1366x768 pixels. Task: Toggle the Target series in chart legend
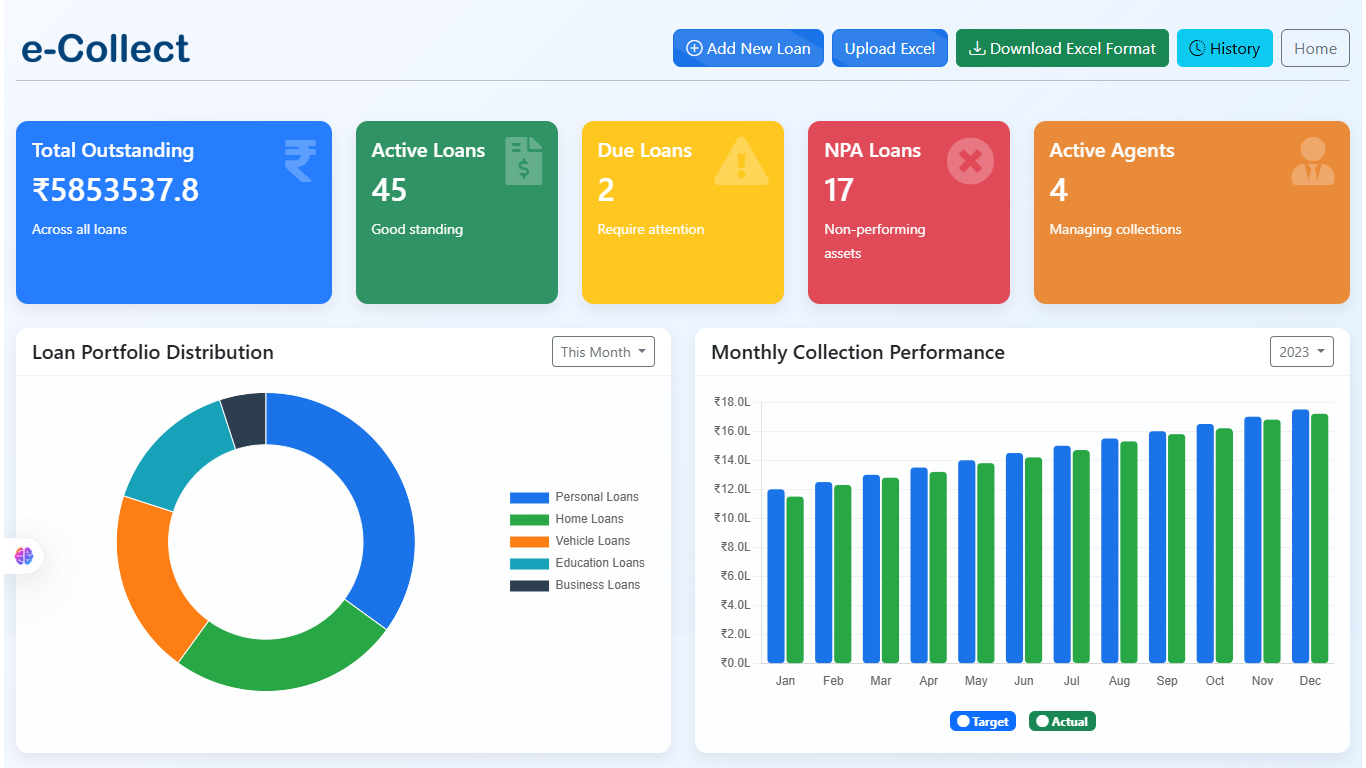(982, 721)
